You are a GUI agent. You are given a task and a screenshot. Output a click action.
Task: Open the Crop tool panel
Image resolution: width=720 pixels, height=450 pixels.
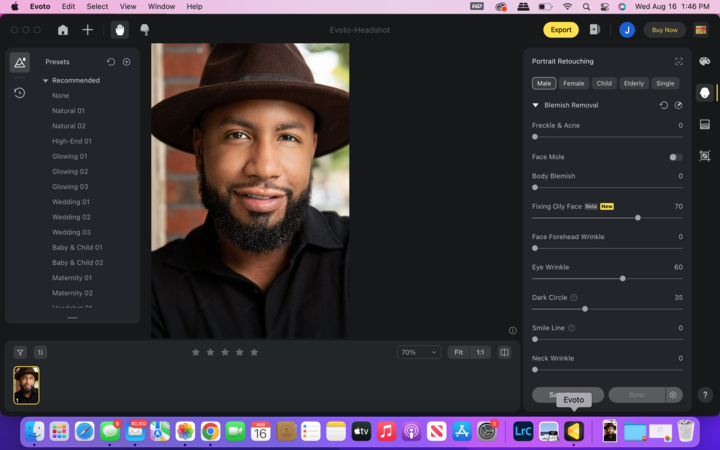(x=705, y=156)
